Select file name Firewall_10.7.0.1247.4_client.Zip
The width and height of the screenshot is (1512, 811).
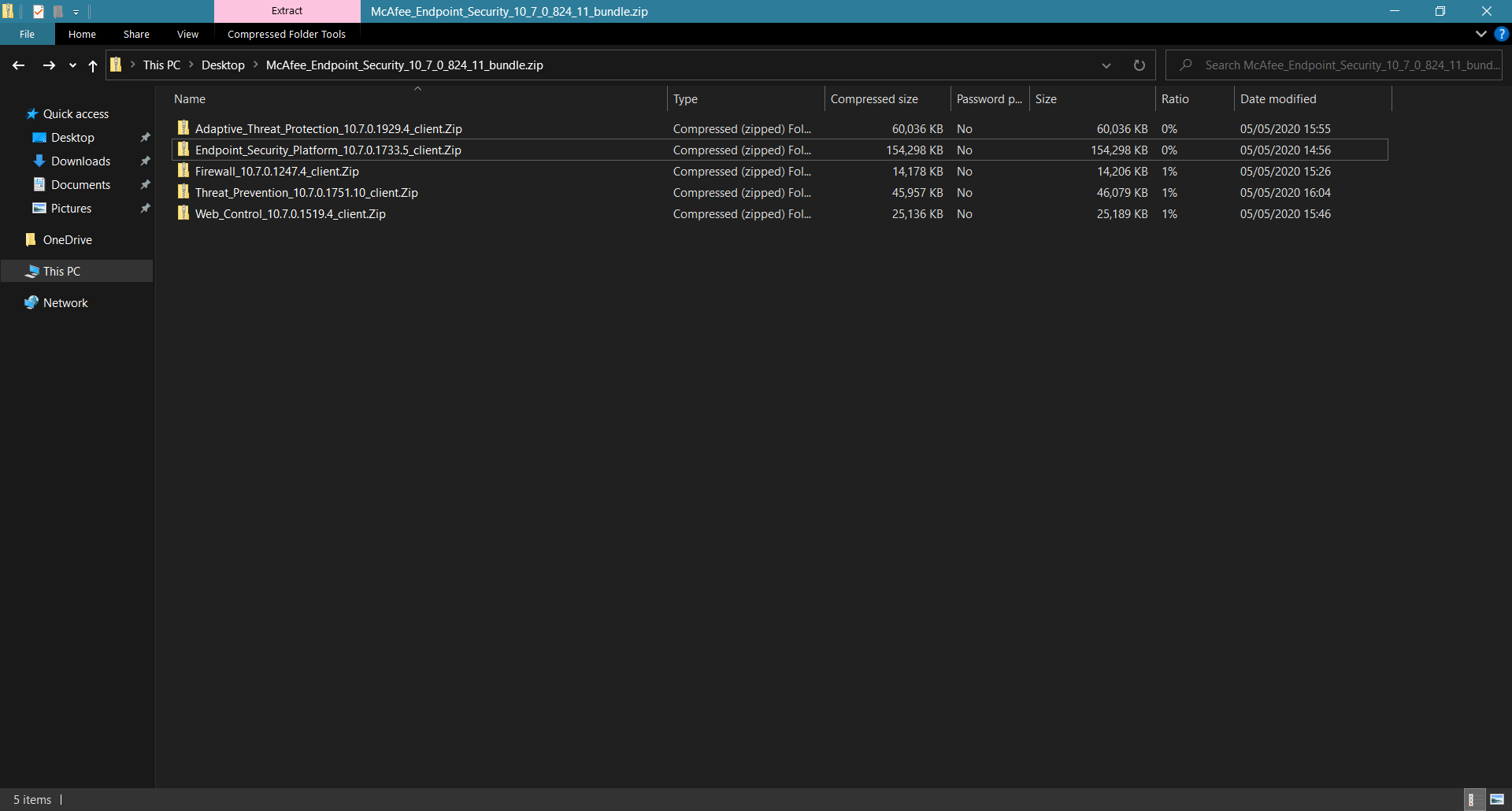coord(277,172)
